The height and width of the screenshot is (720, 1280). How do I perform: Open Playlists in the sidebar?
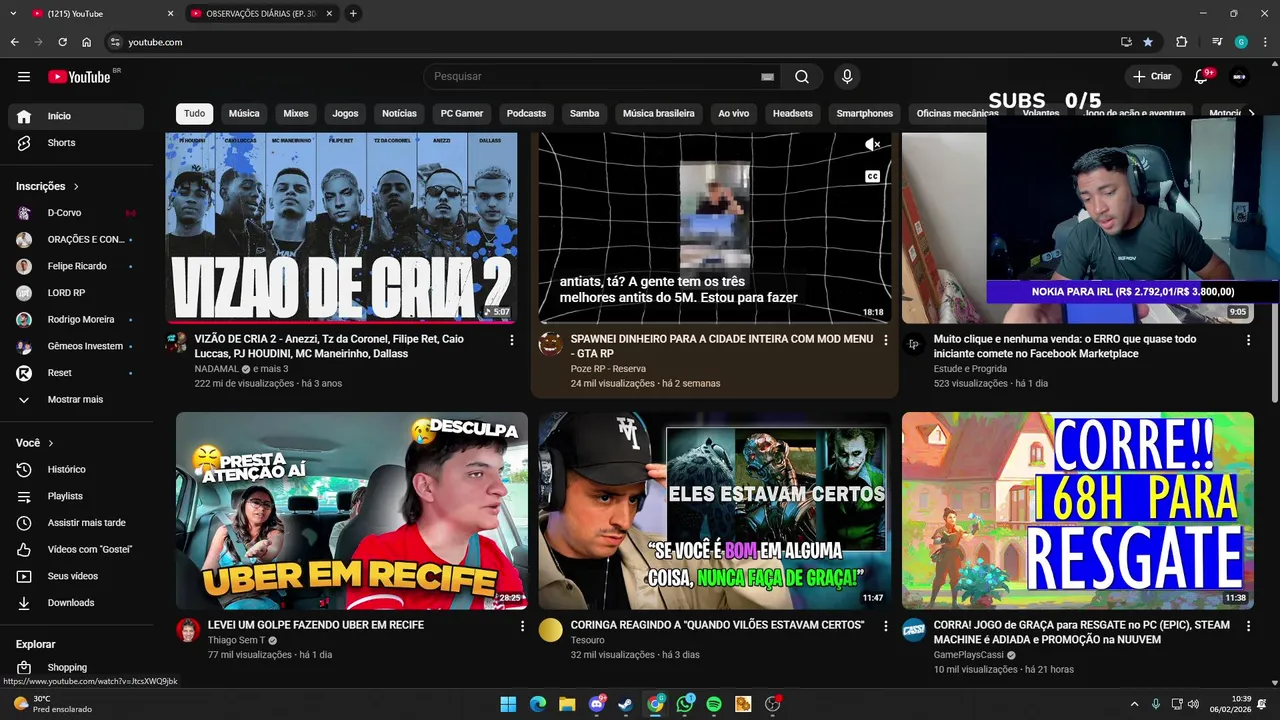(75, 496)
